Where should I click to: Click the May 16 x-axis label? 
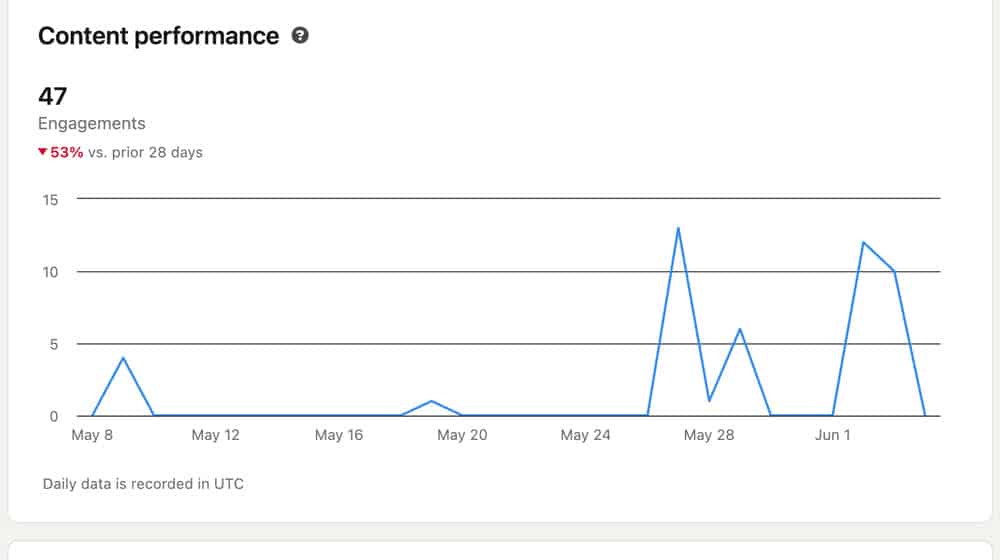pos(338,435)
